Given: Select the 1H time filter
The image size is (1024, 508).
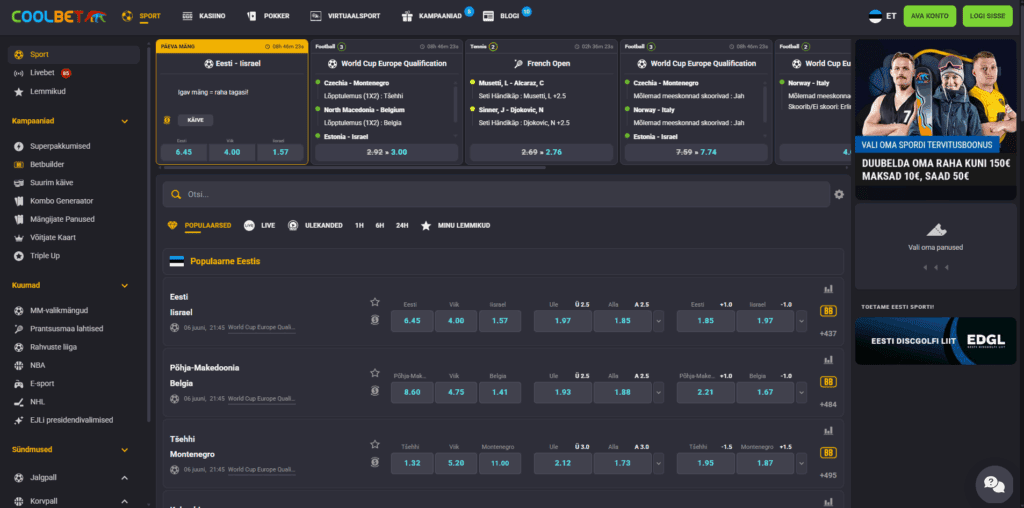Looking at the screenshot, I should (x=359, y=225).
